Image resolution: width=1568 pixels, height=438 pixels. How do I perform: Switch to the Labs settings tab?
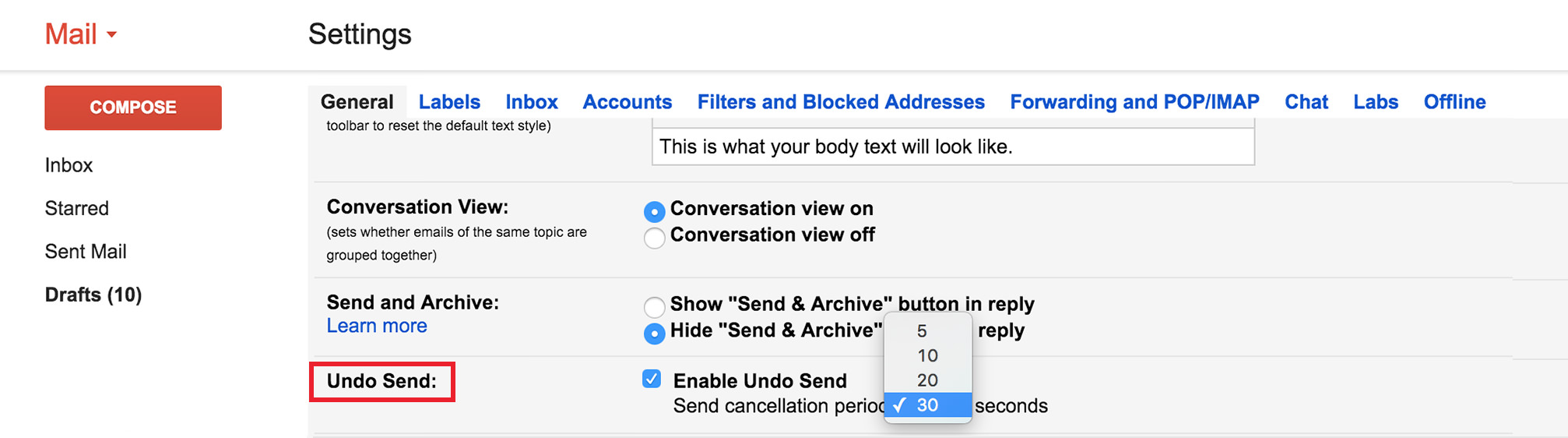tap(1376, 102)
